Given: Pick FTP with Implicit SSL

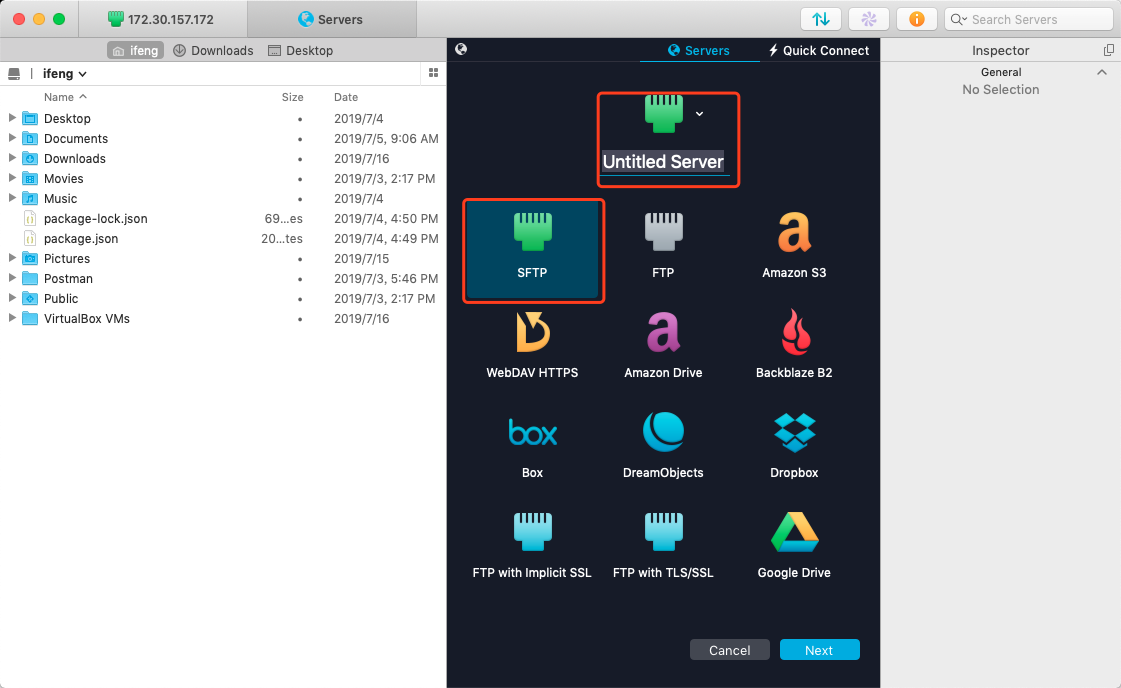Looking at the screenshot, I should click(533, 546).
